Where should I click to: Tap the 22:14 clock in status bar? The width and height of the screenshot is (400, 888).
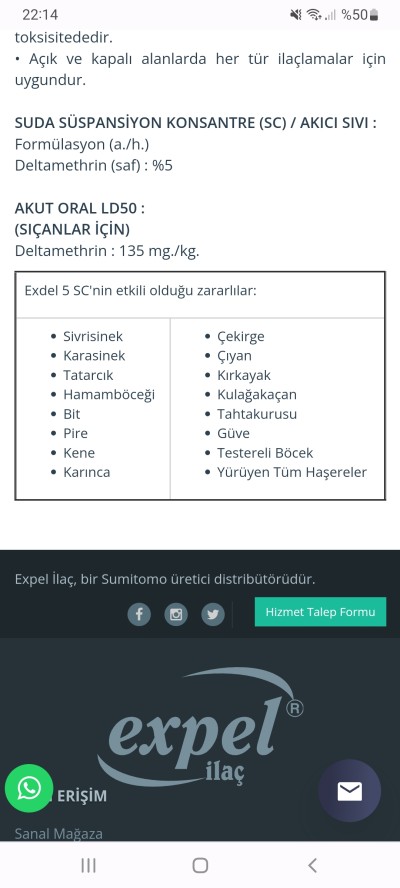(40, 15)
